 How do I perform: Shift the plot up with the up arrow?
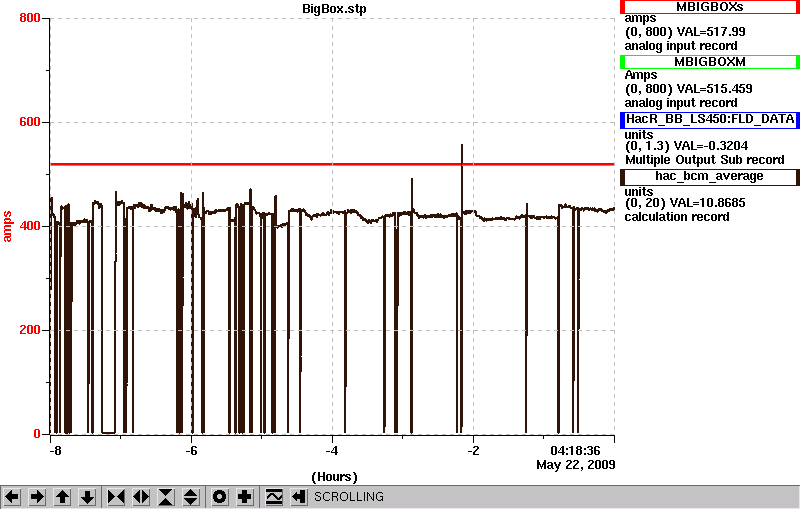point(62,497)
